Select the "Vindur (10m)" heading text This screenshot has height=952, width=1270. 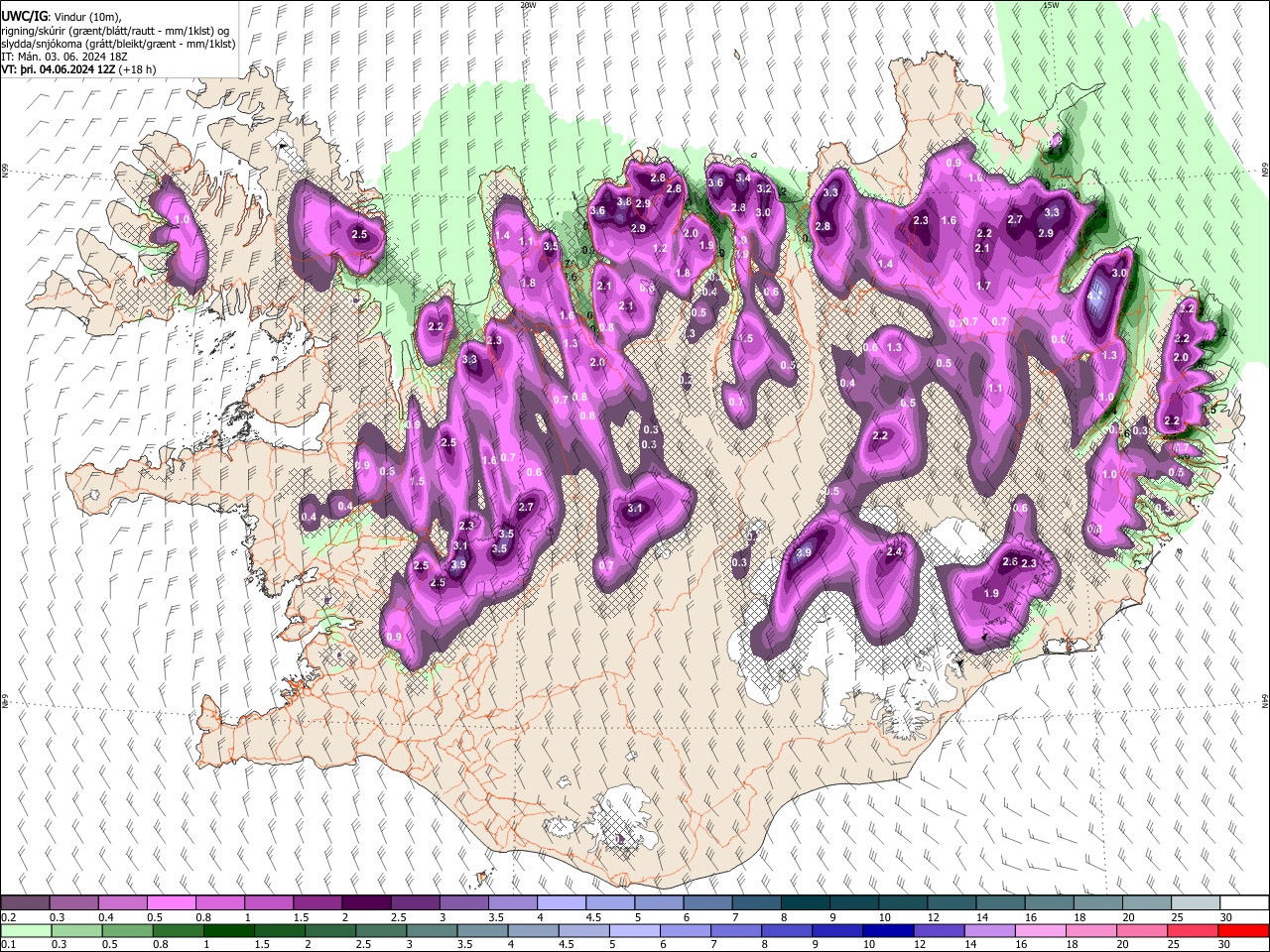pyautogui.click(x=88, y=16)
